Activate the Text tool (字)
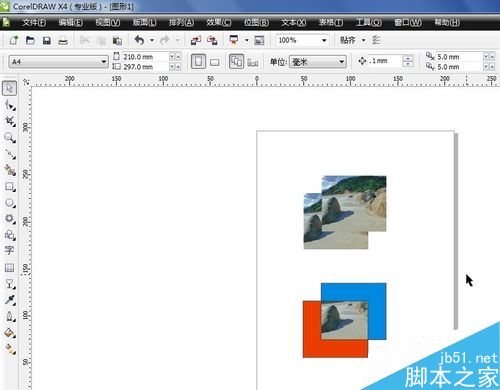The width and height of the screenshot is (500, 390). (x=9, y=250)
